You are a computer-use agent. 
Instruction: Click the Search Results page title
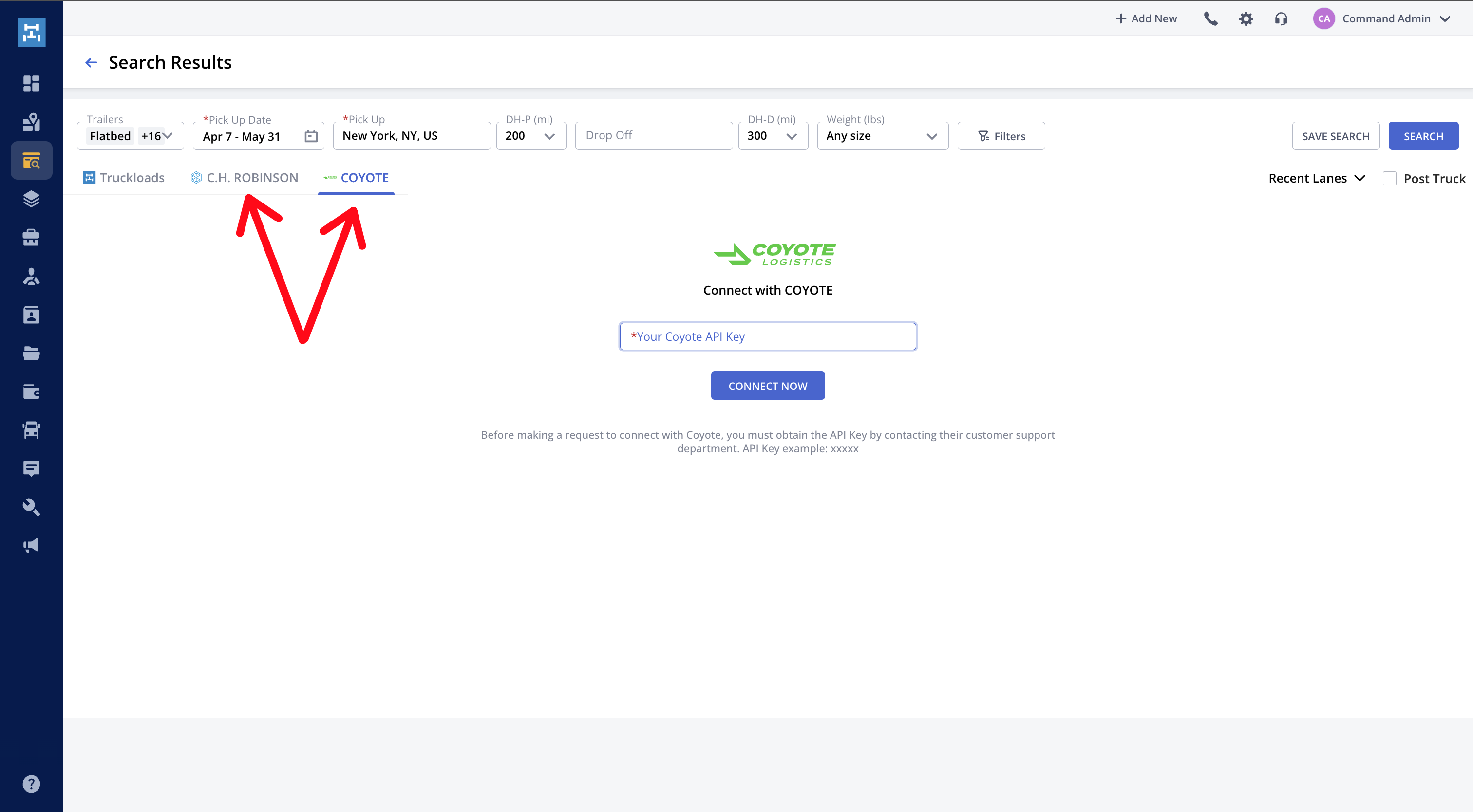click(170, 62)
